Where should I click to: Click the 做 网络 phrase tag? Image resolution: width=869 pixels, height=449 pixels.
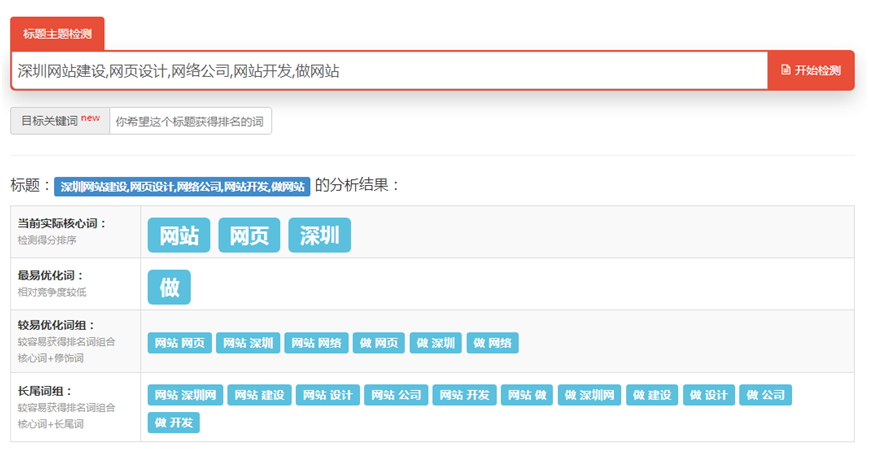pos(492,343)
